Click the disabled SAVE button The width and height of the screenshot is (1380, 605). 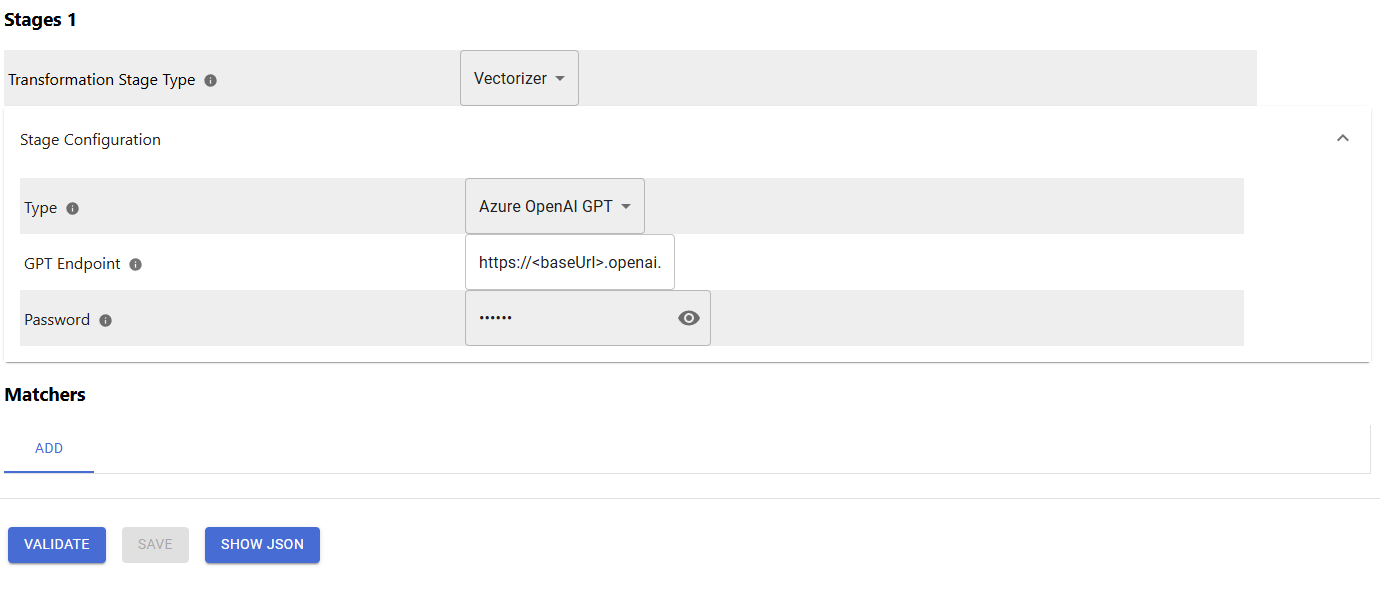(x=155, y=544)
